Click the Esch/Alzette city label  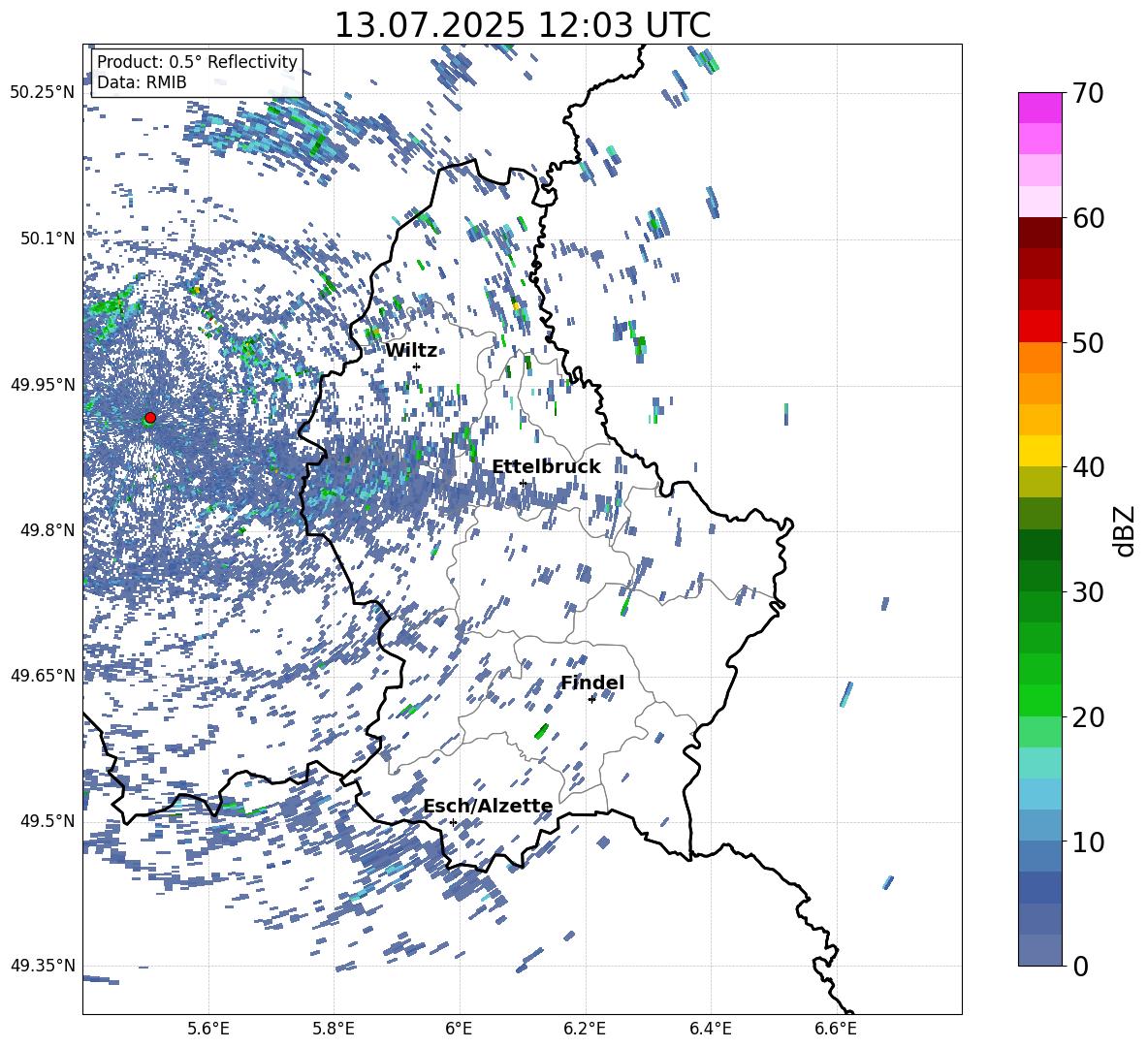coord(488,807)
